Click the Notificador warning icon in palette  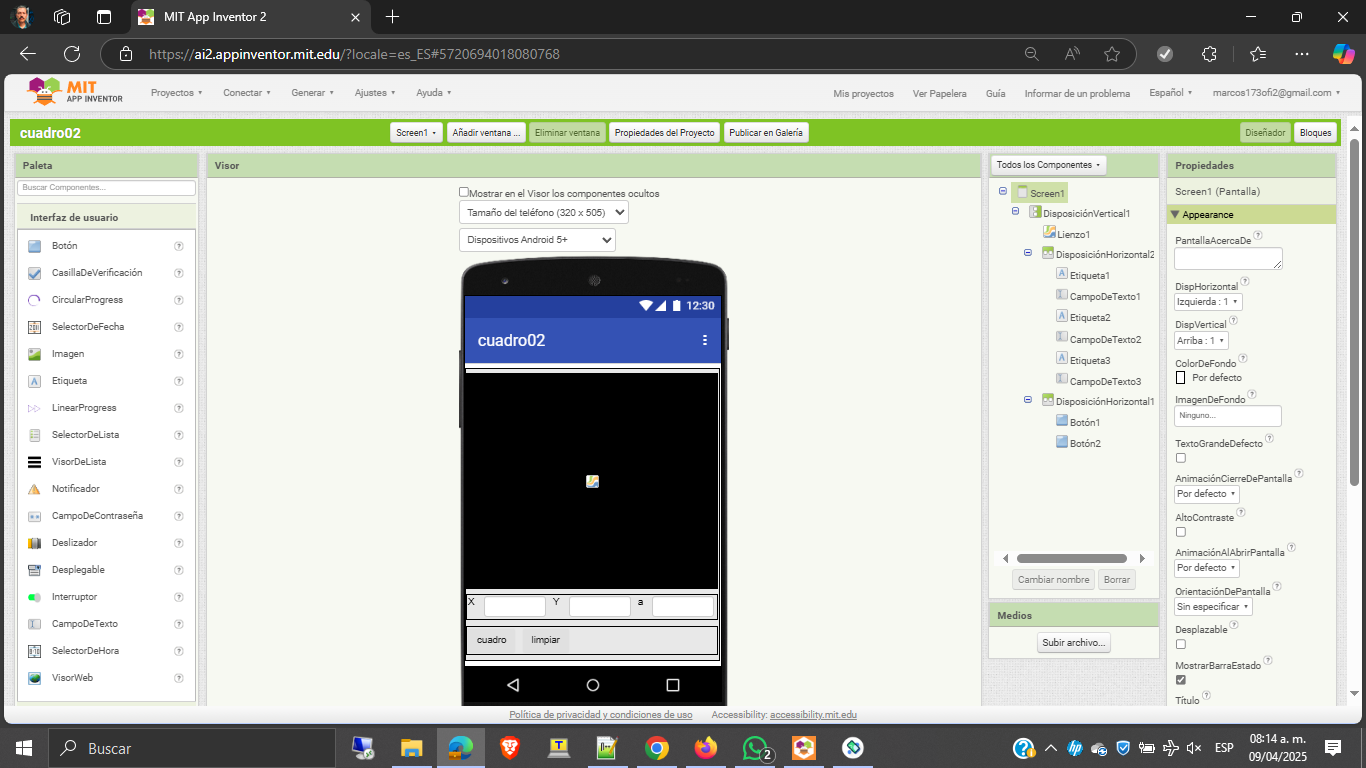click(34, 489)
